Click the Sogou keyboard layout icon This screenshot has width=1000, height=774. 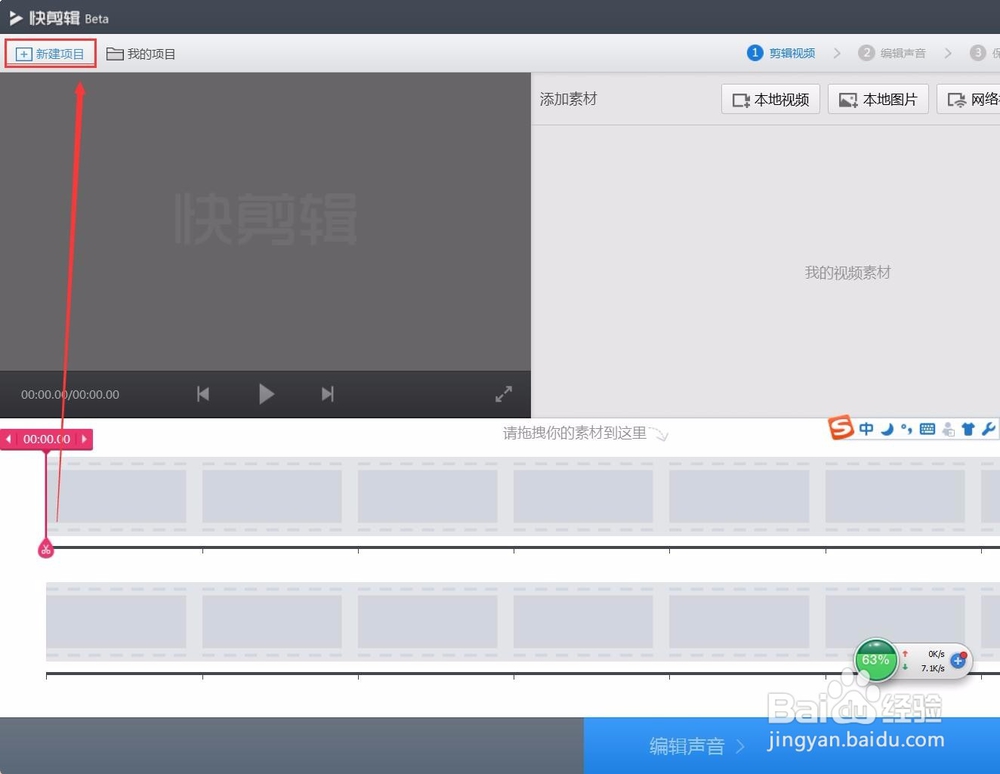pyautogui.click(x=928, y=429)
